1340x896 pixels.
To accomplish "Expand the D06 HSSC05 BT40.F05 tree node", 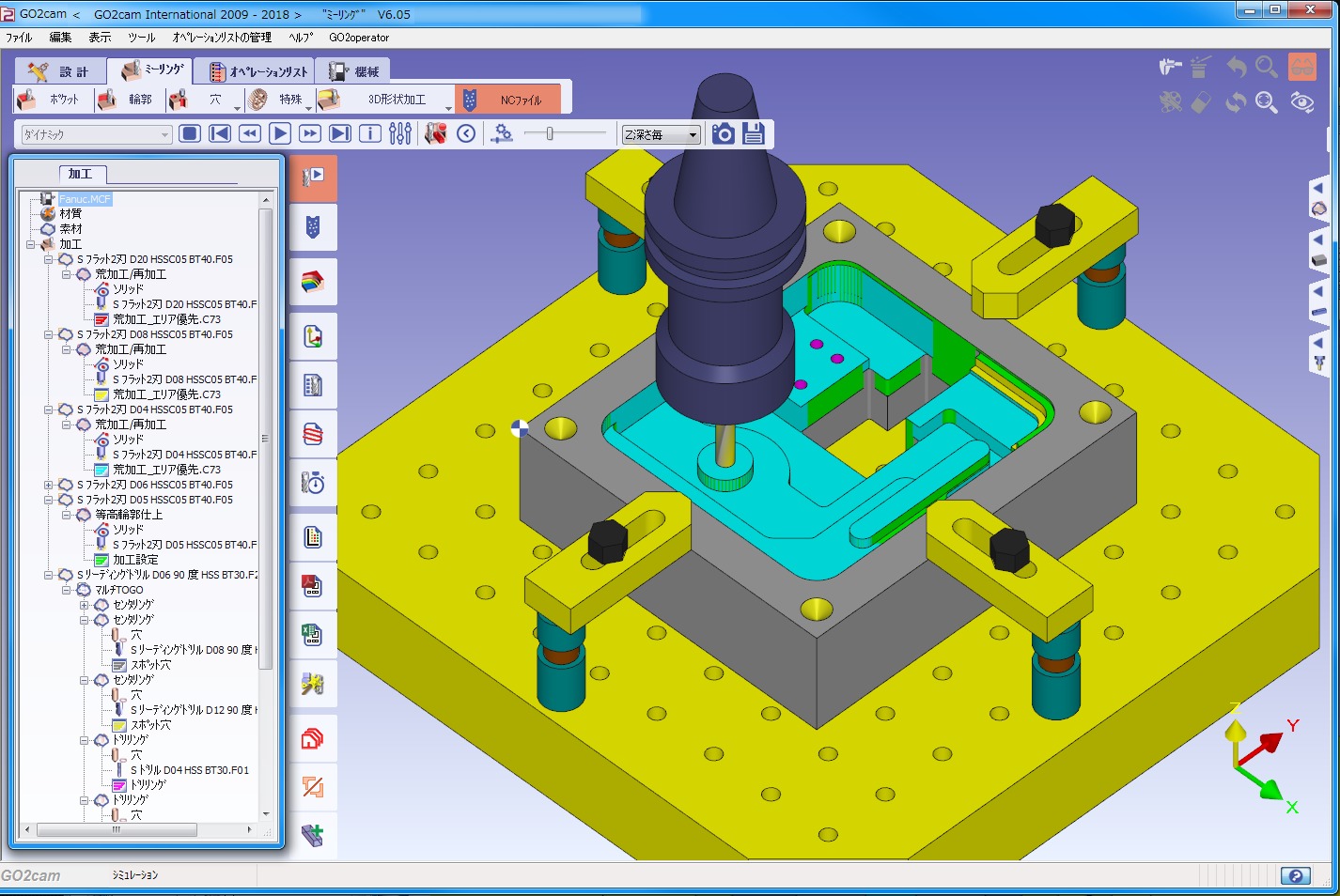I will 49,485.
